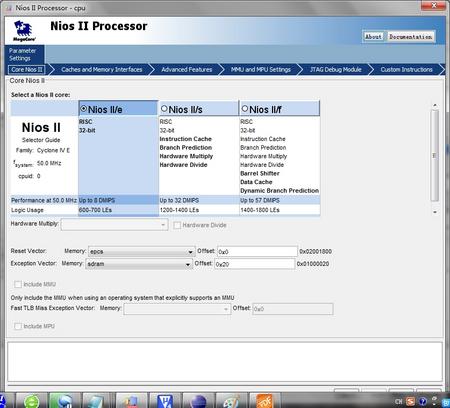This screenshot has height=408, width=450.
Task: Click the Reset Vector offset field
Action: click(257, 251)
